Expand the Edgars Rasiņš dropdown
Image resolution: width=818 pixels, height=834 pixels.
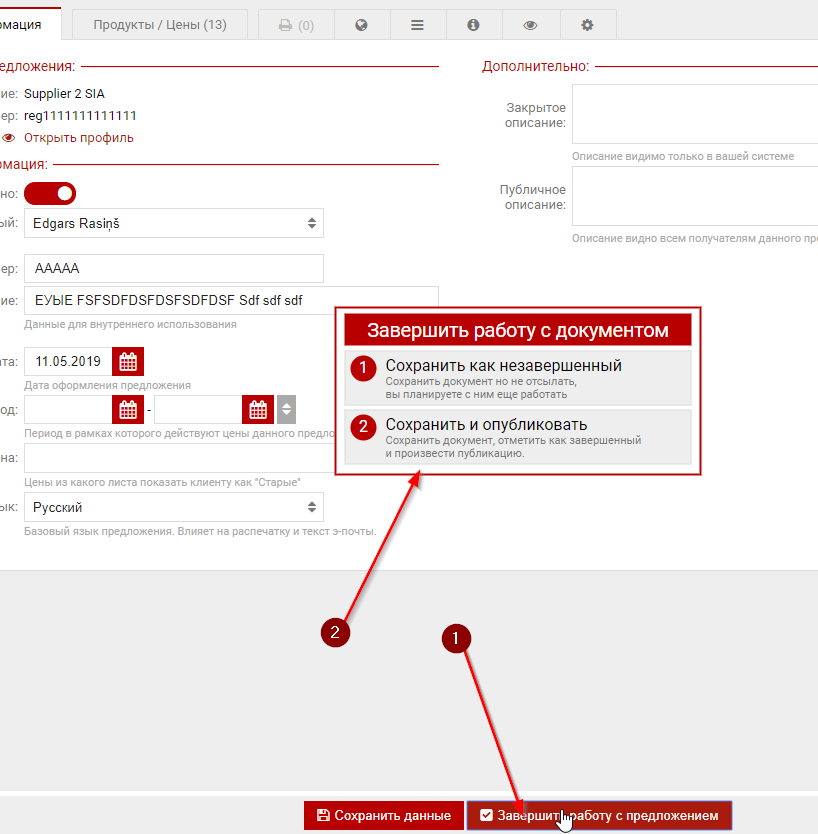174,223
